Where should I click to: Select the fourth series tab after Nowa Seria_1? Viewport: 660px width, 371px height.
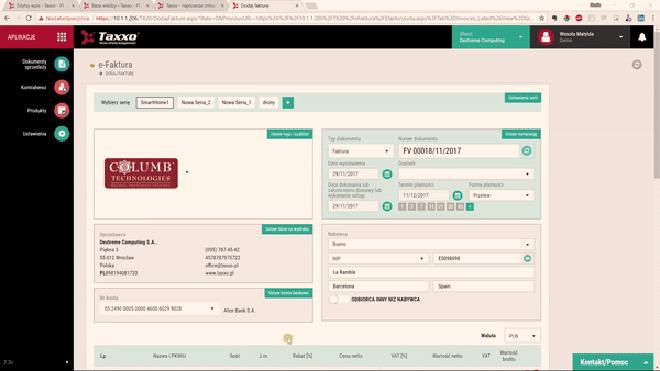pos(269,103)
